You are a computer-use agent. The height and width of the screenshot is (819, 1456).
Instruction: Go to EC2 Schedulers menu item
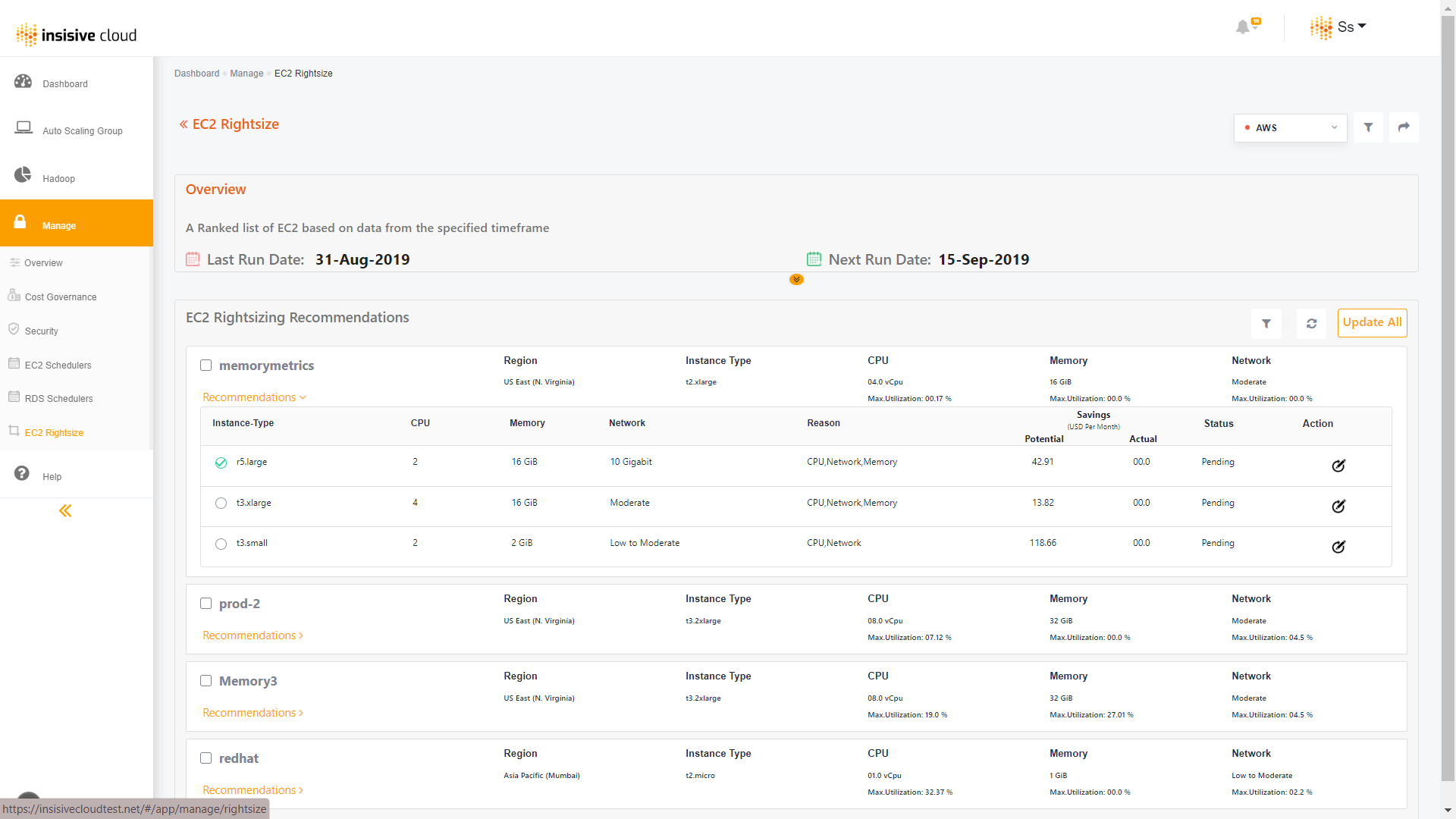click(58, 365)
